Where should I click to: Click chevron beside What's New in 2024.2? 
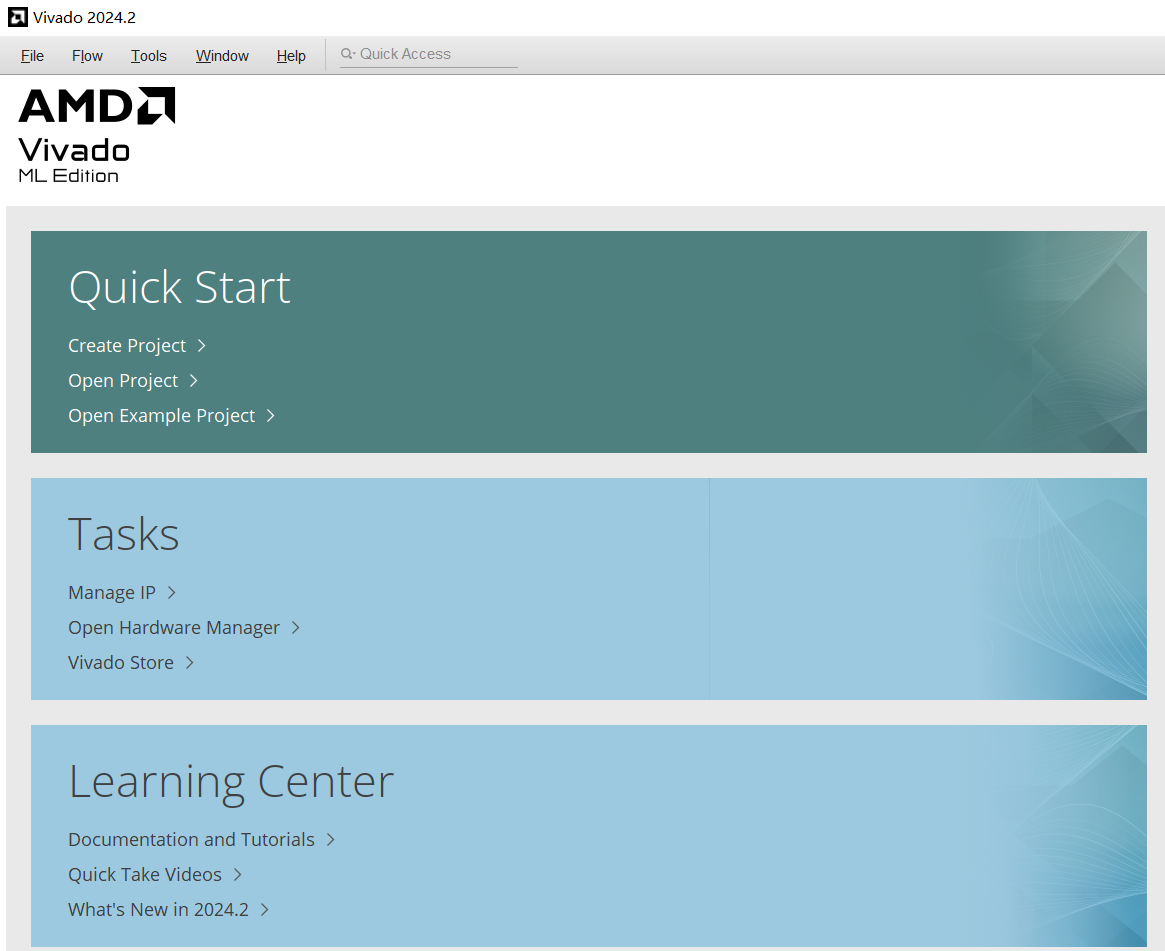(265, 909)
